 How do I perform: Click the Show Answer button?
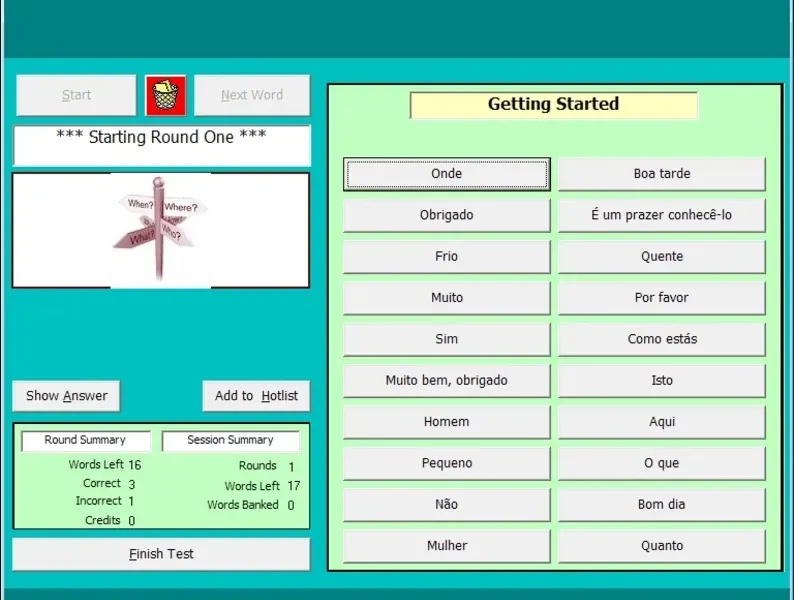tap(66, 396)
